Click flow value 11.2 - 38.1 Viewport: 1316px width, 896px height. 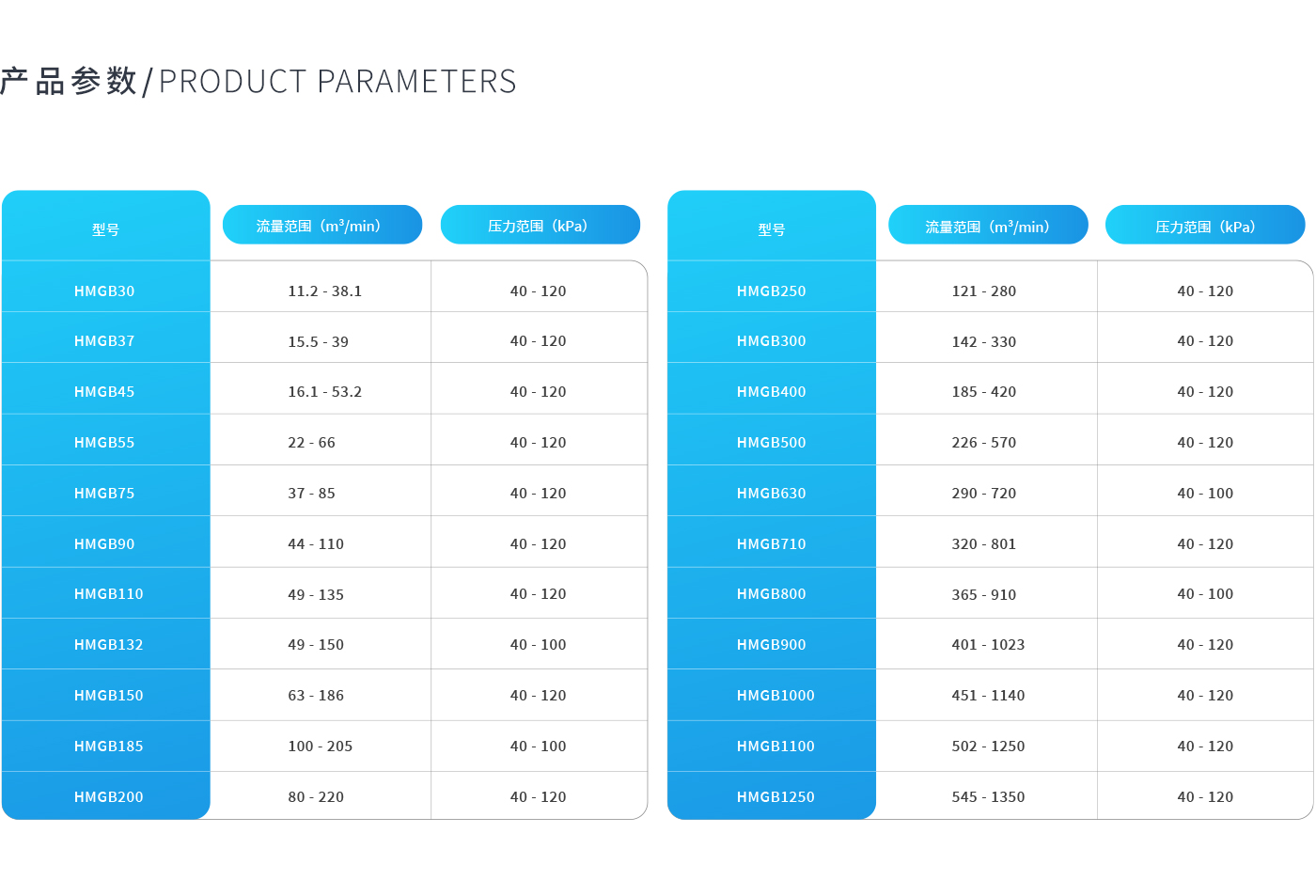pyautogui.click(x=325, y=291)
